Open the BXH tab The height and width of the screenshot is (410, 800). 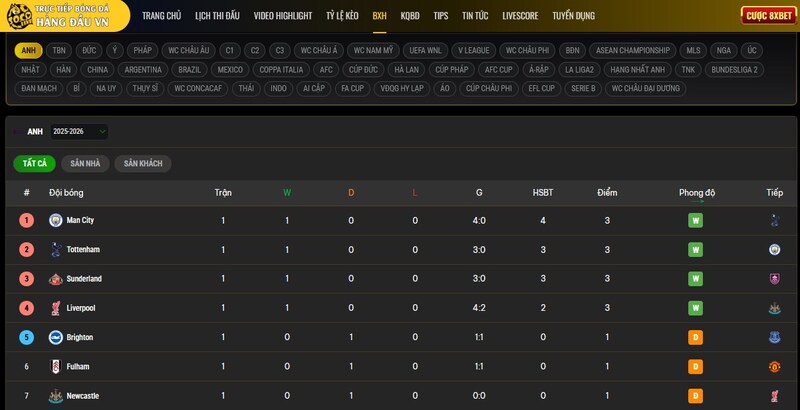(x=379, y=16)
